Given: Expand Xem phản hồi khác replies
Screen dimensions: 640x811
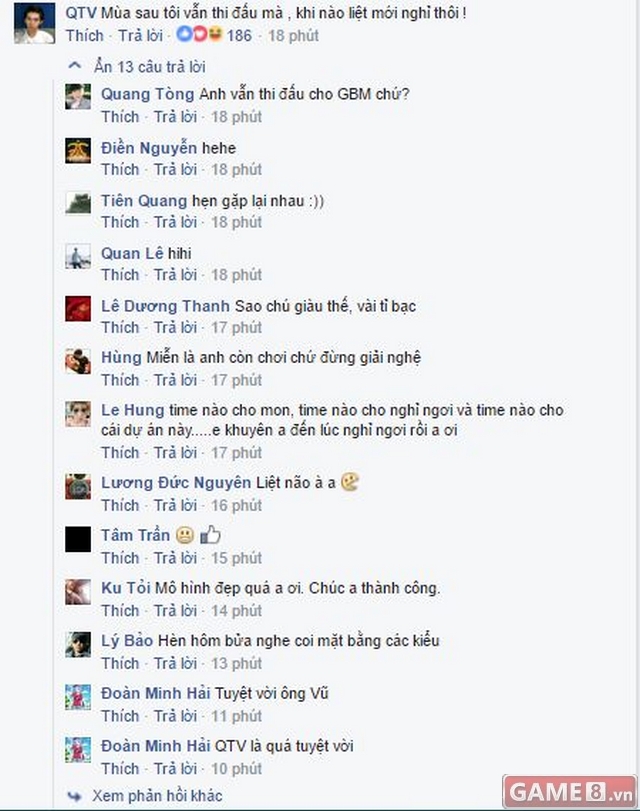Looking at the screenshot, I should coord(157,795).
